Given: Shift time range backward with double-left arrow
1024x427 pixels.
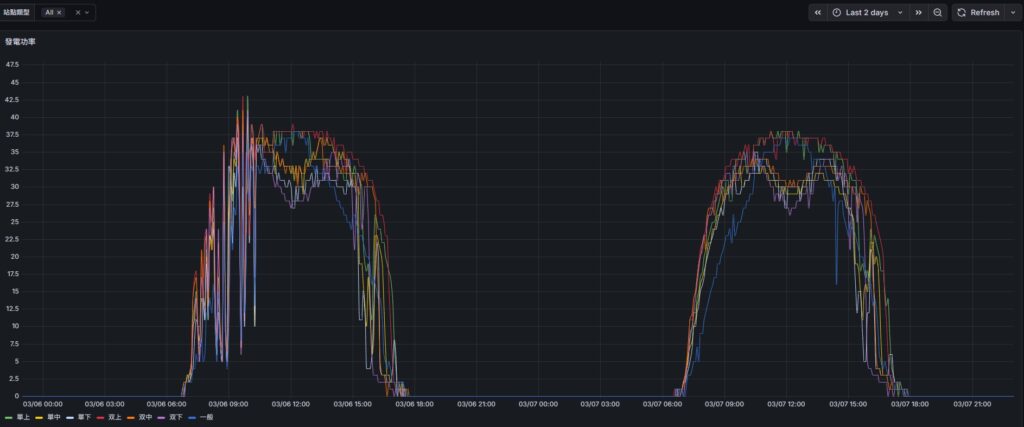Looking at the screenshot, I should tap(818, 13).
